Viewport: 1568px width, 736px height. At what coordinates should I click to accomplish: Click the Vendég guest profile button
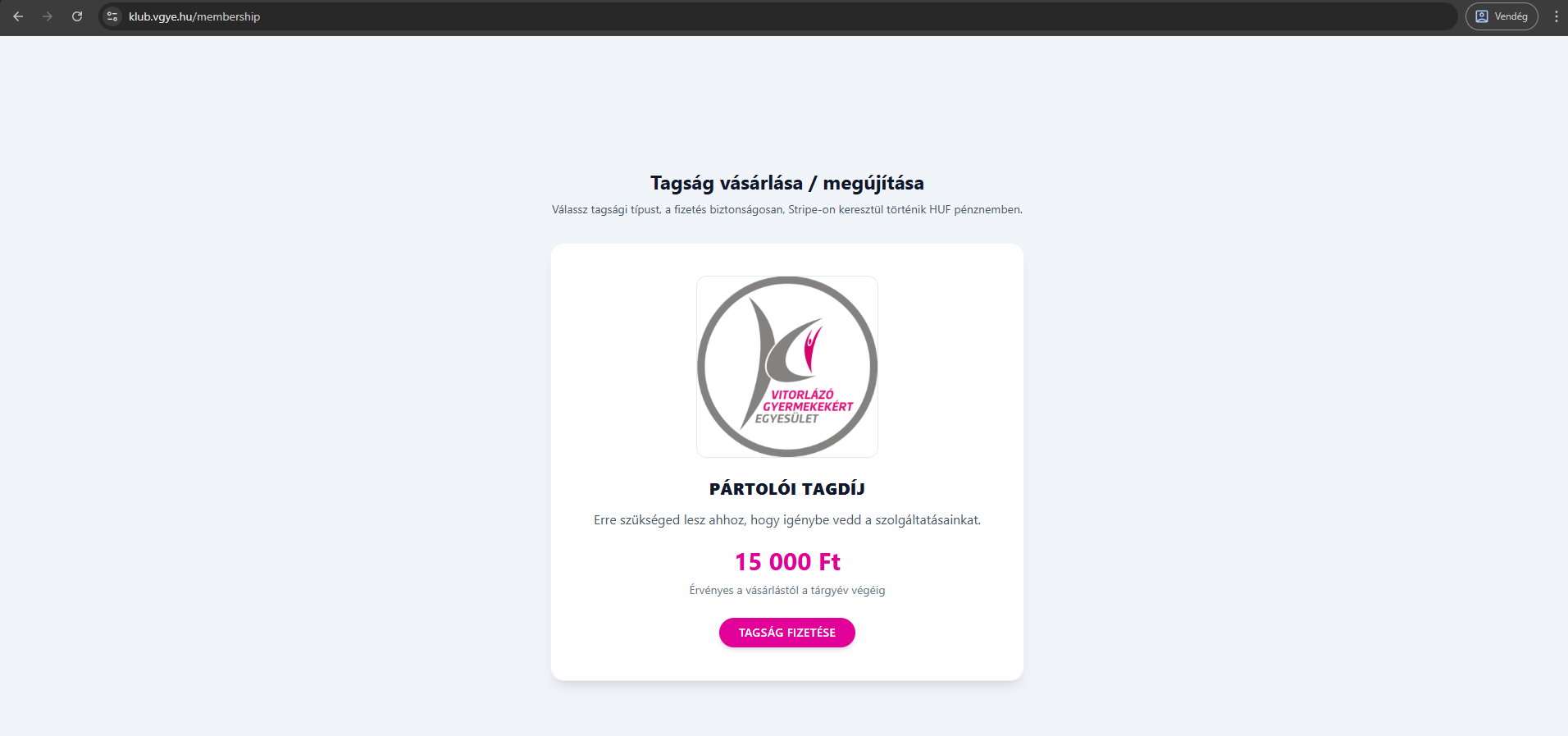point(1502,16)
